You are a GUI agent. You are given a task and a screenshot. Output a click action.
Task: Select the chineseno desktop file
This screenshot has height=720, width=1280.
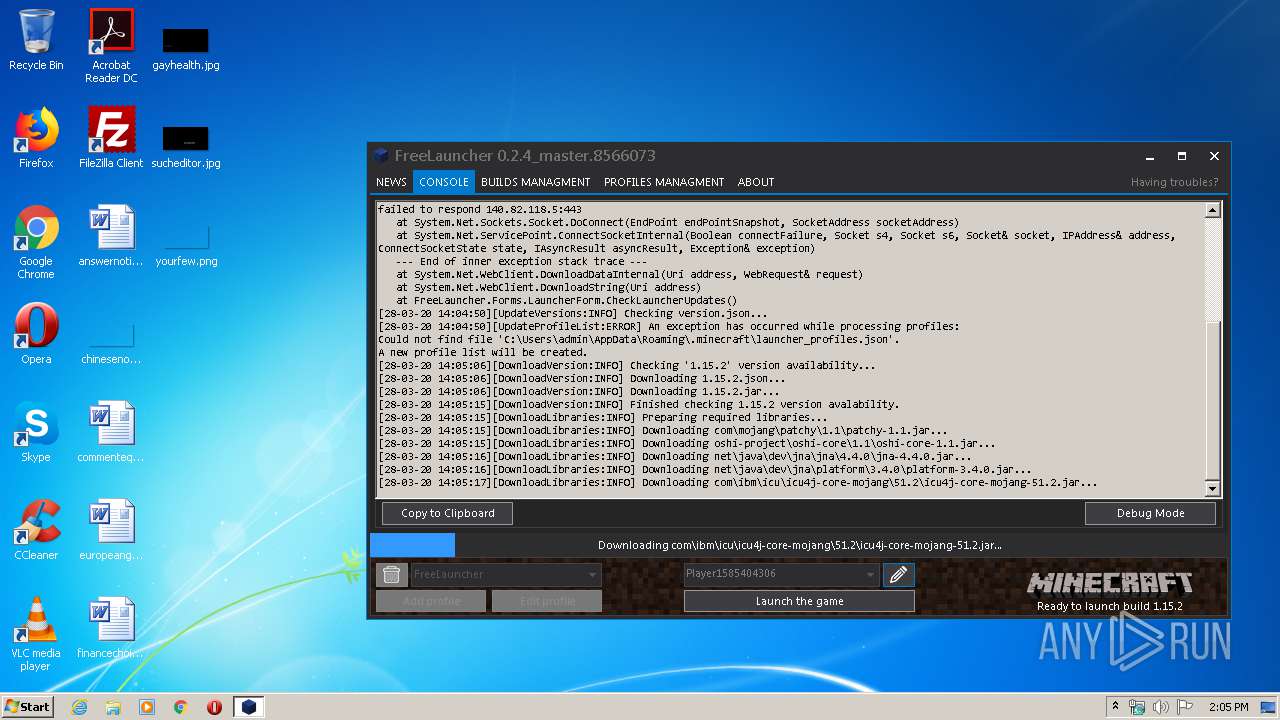111,343
